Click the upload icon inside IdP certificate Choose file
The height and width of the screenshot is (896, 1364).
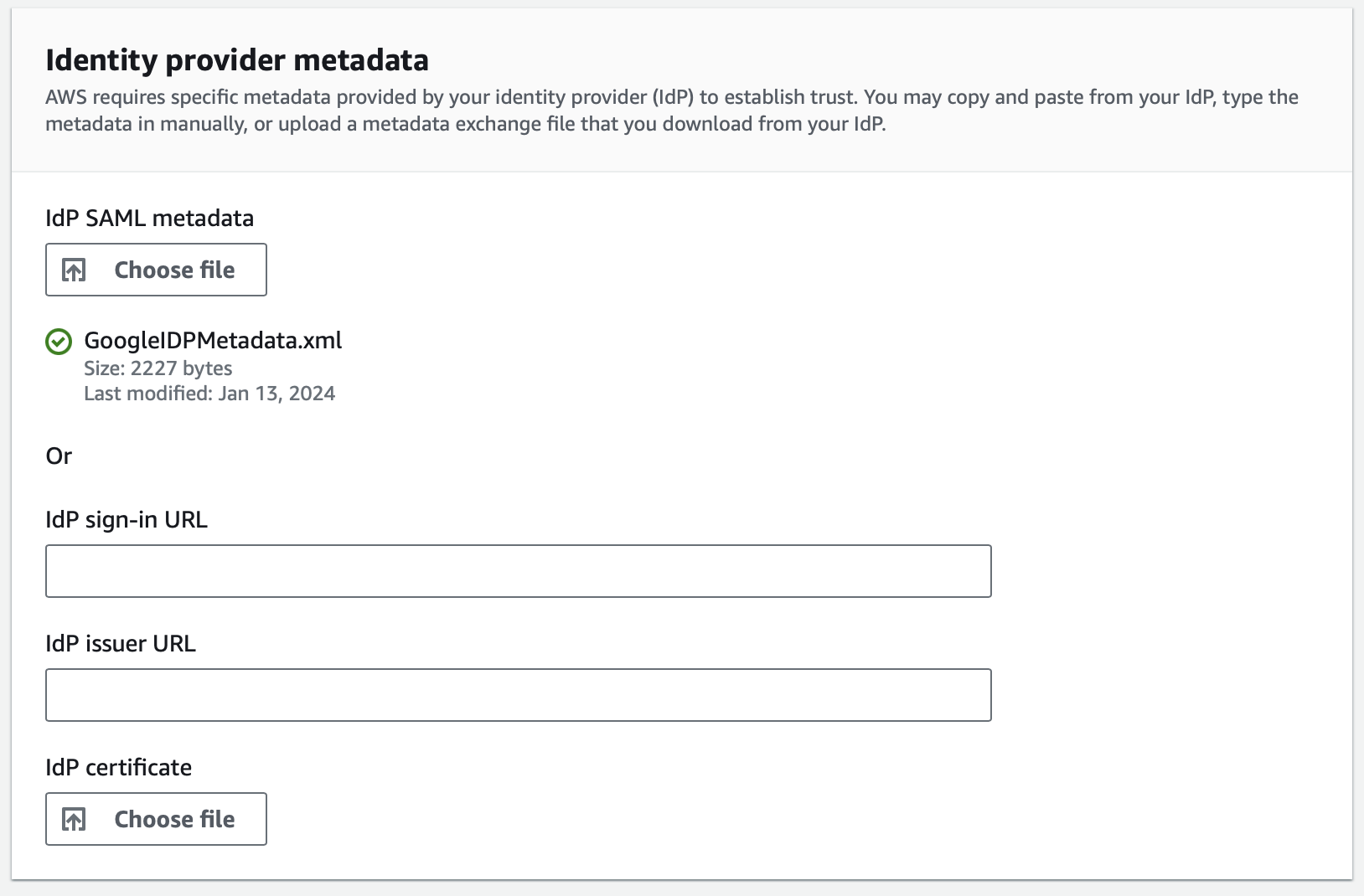(75, 819)
